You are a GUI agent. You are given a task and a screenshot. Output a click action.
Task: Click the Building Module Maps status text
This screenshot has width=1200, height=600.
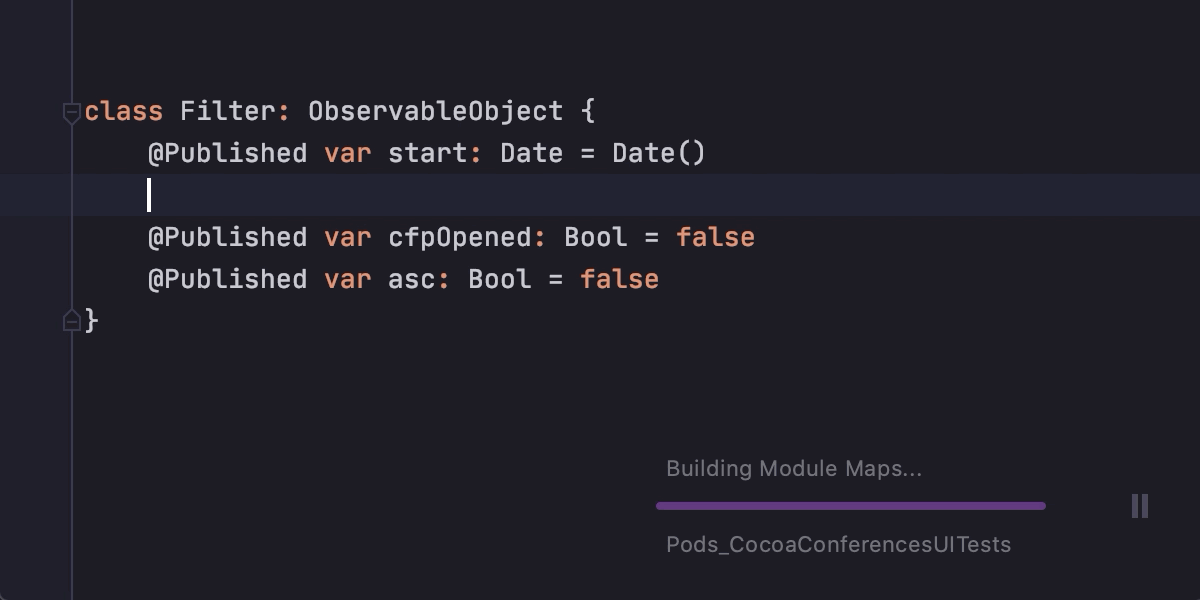coord(794,468)
